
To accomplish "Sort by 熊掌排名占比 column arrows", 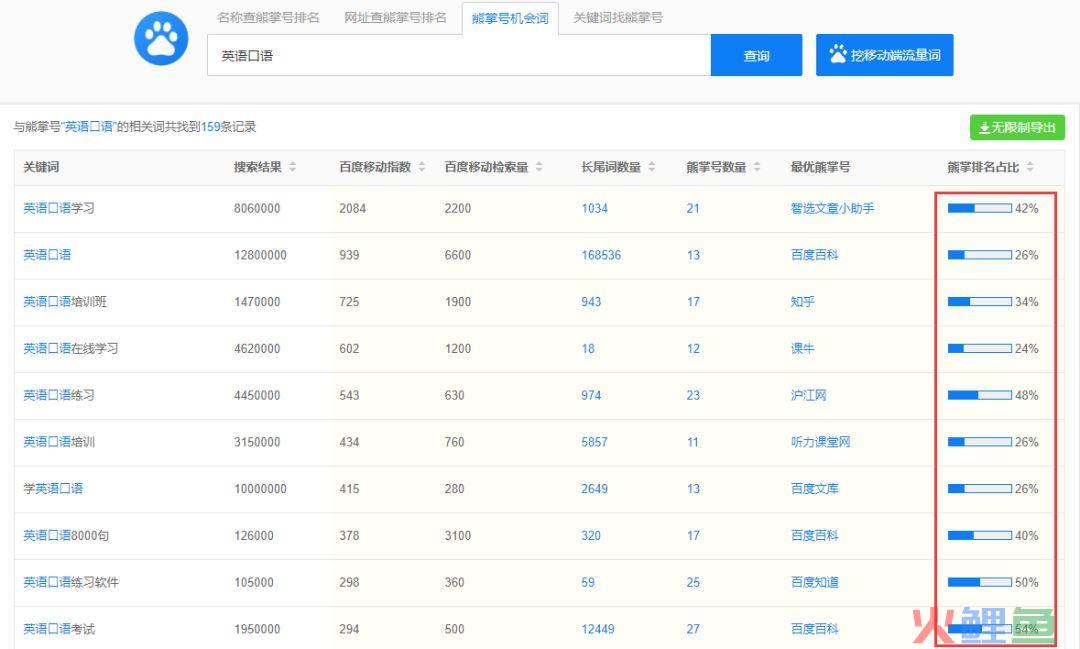I will [1030, 167].
